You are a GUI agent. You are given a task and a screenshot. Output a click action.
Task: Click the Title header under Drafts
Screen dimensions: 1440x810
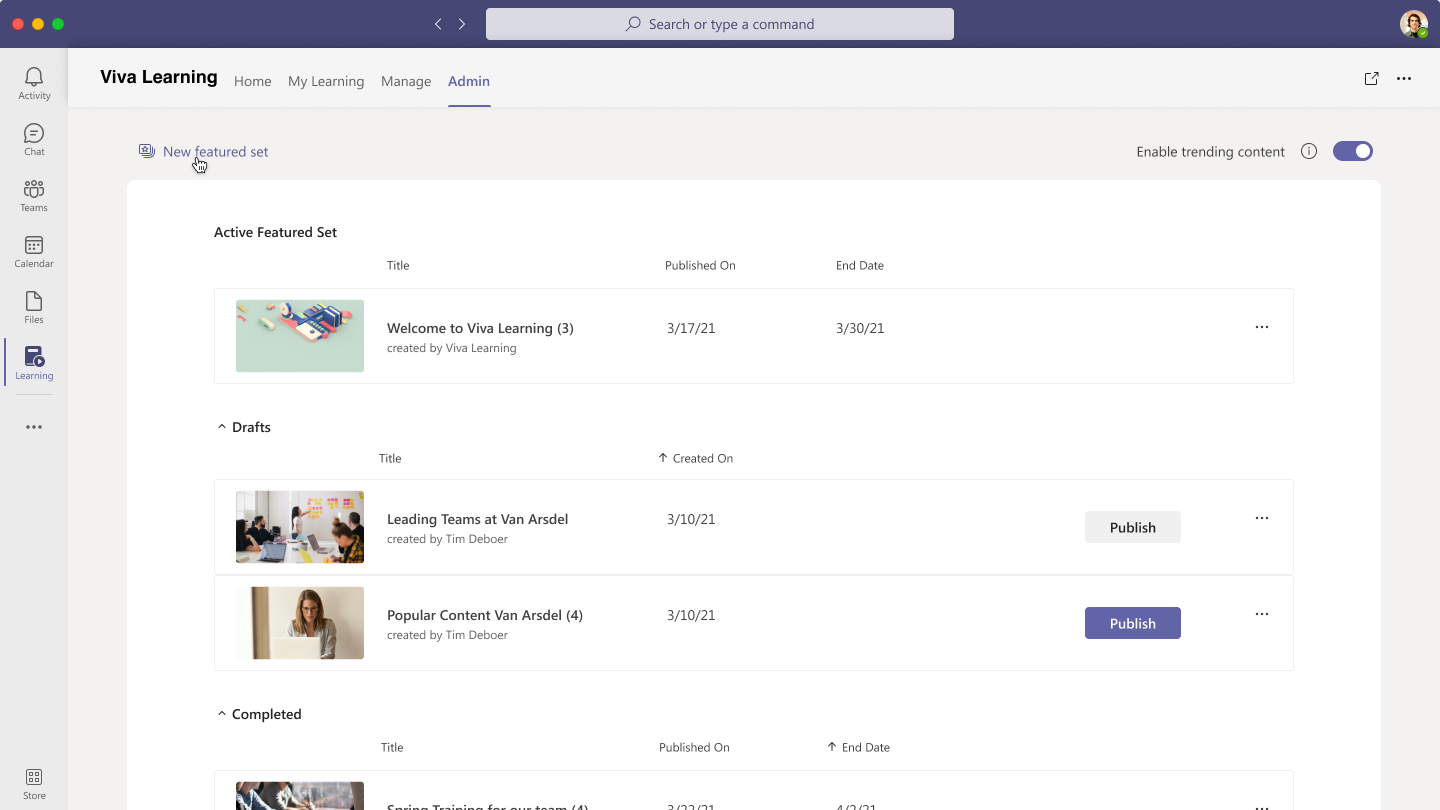pyautogui.click(x=390, y=458)
